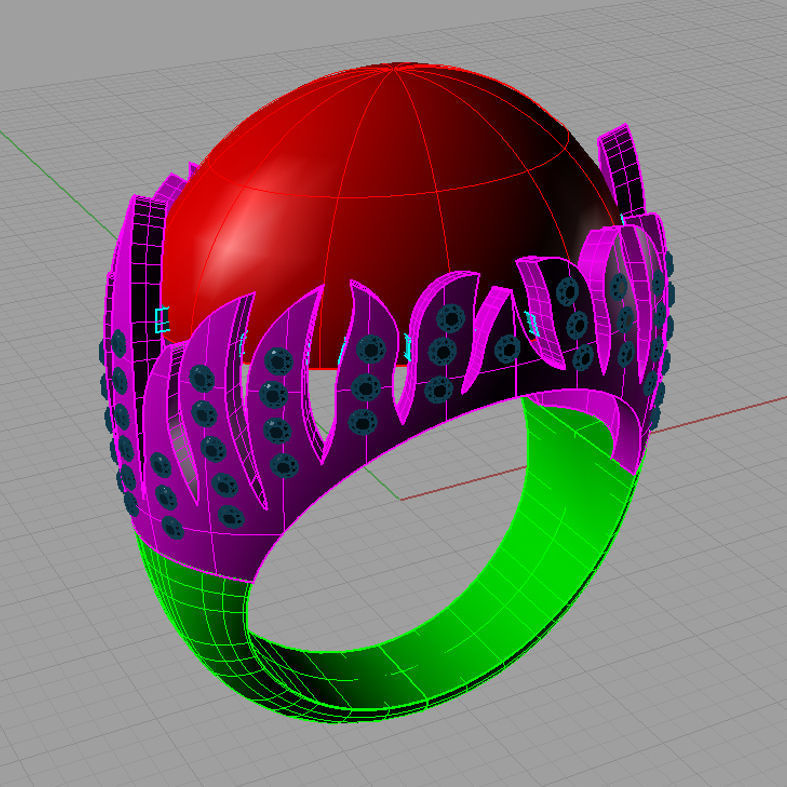Select the cyan bracket marker on left prong
This screenshot has width=787, height=787.
pyautogui.click(x=162, y=320)
